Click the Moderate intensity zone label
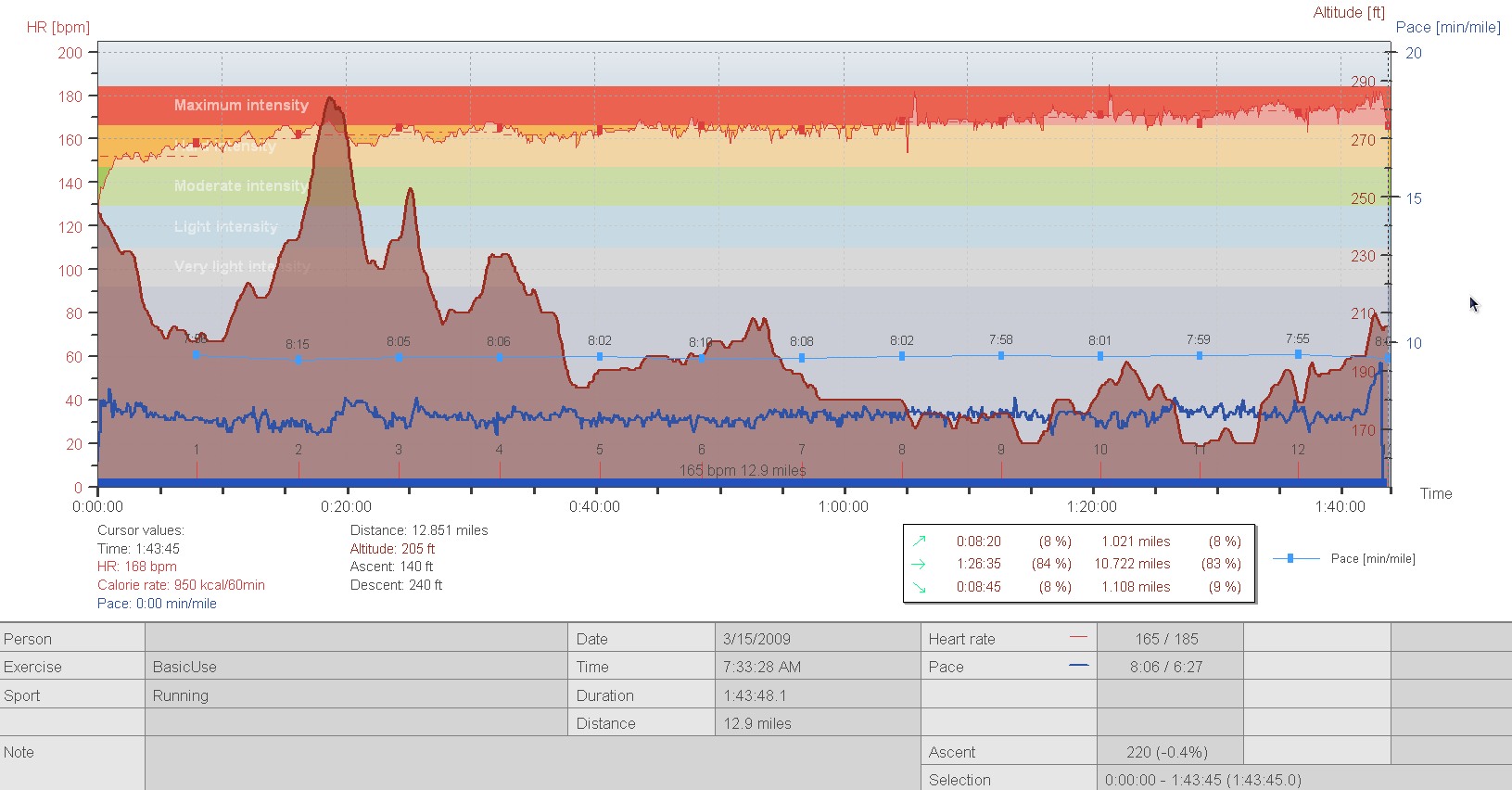The height and width of the screenshot is (790, 1512). point(241,185)
